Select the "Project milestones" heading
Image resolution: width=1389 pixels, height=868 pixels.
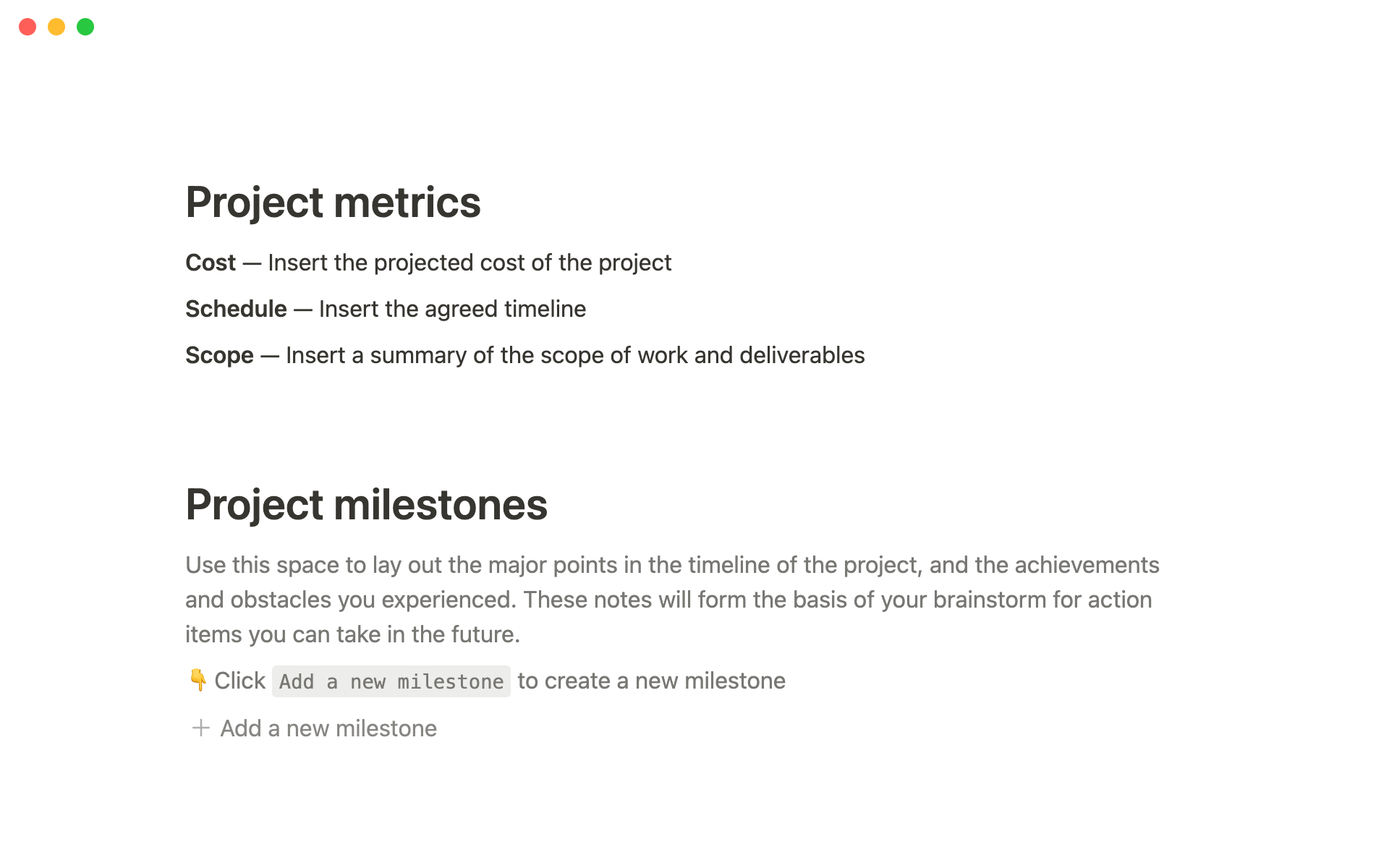pos(366,504)
